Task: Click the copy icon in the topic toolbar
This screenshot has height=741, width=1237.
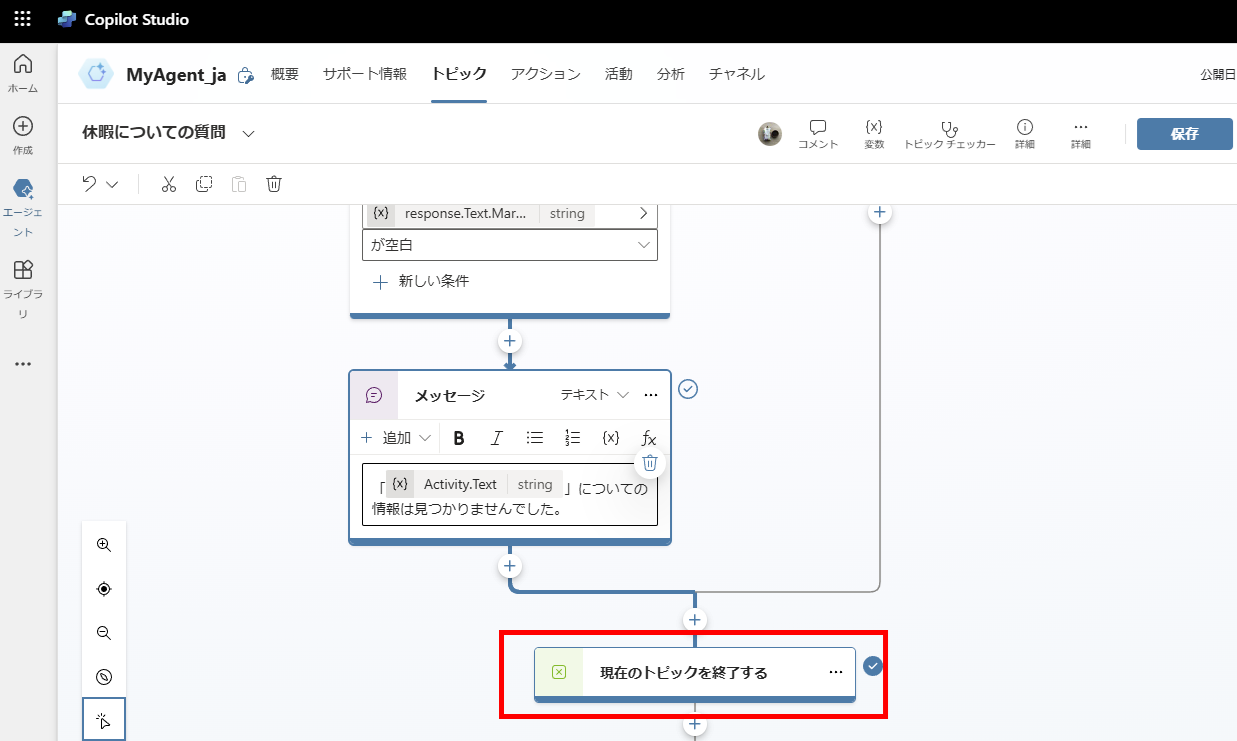Action: coord(203,183)
